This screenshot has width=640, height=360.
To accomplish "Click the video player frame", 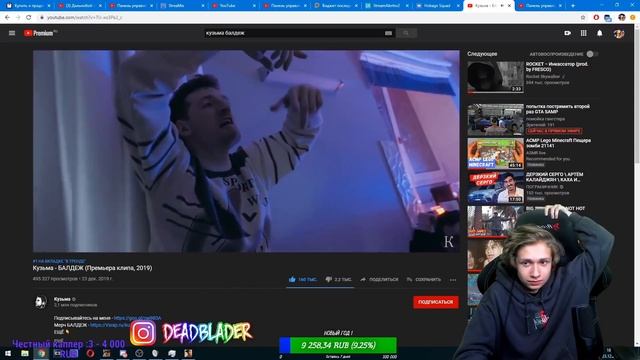I will pos(246,151).
